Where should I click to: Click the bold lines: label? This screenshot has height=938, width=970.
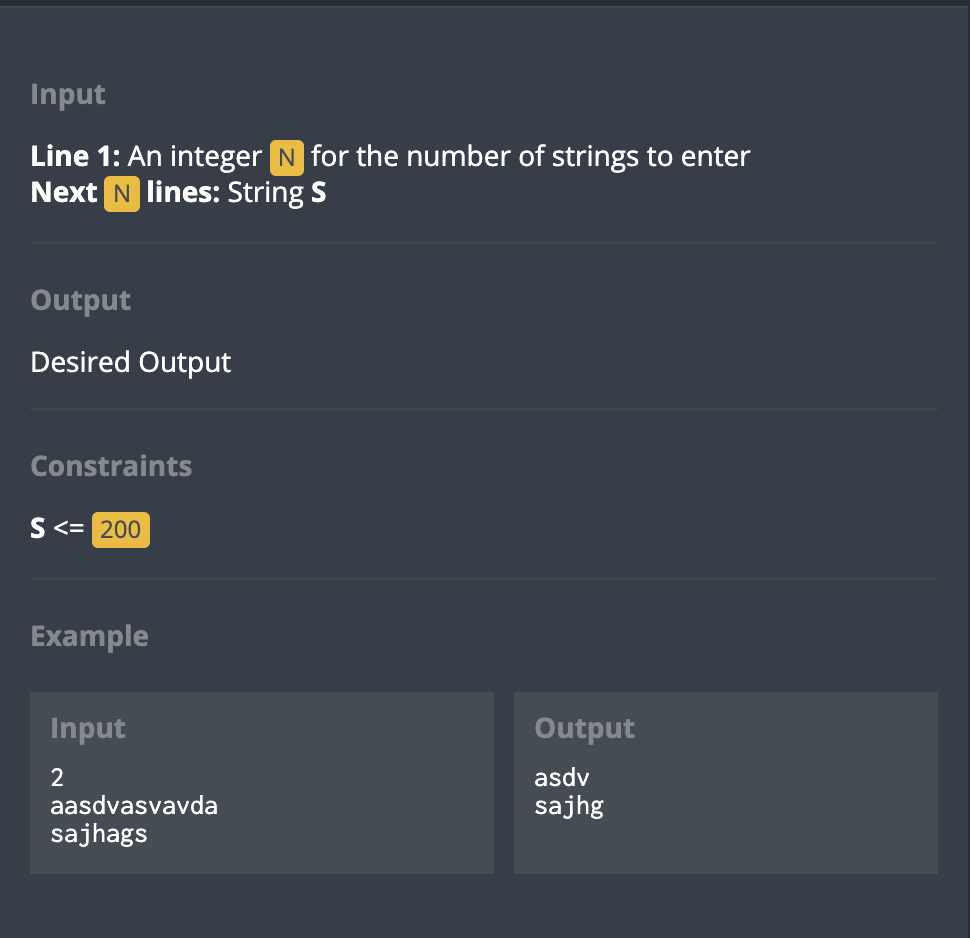[183, 192]
